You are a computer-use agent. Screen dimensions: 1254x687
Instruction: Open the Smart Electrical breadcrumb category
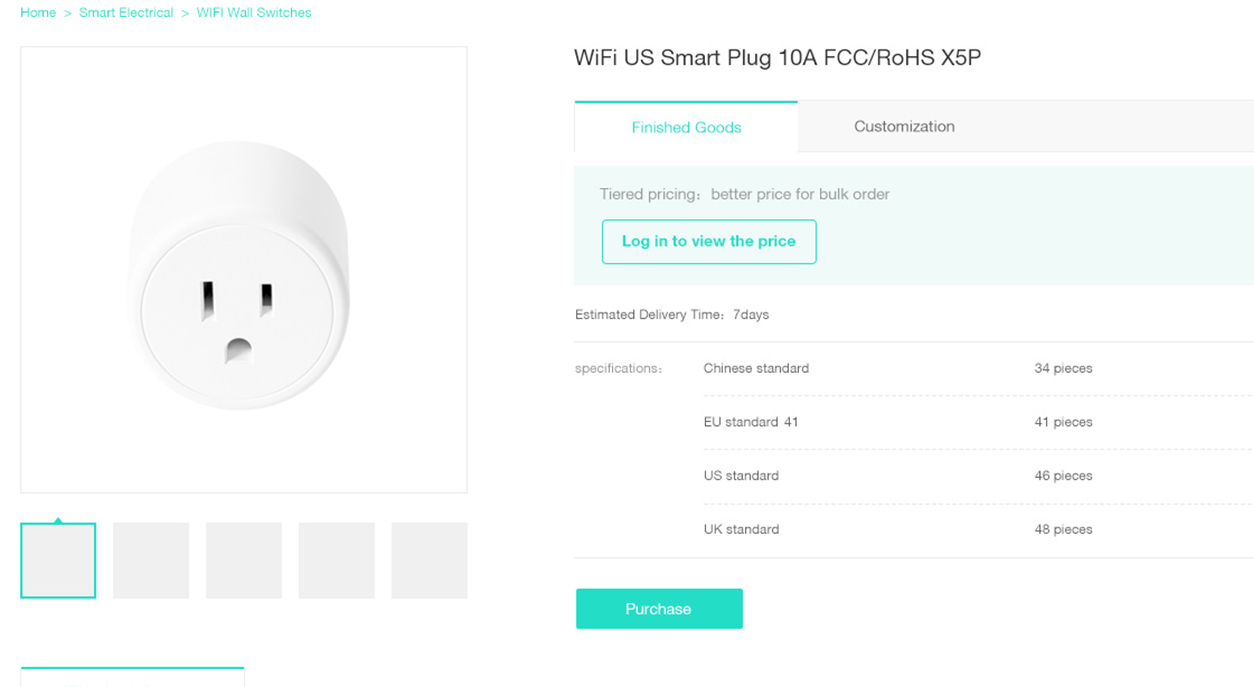point(126,13)
